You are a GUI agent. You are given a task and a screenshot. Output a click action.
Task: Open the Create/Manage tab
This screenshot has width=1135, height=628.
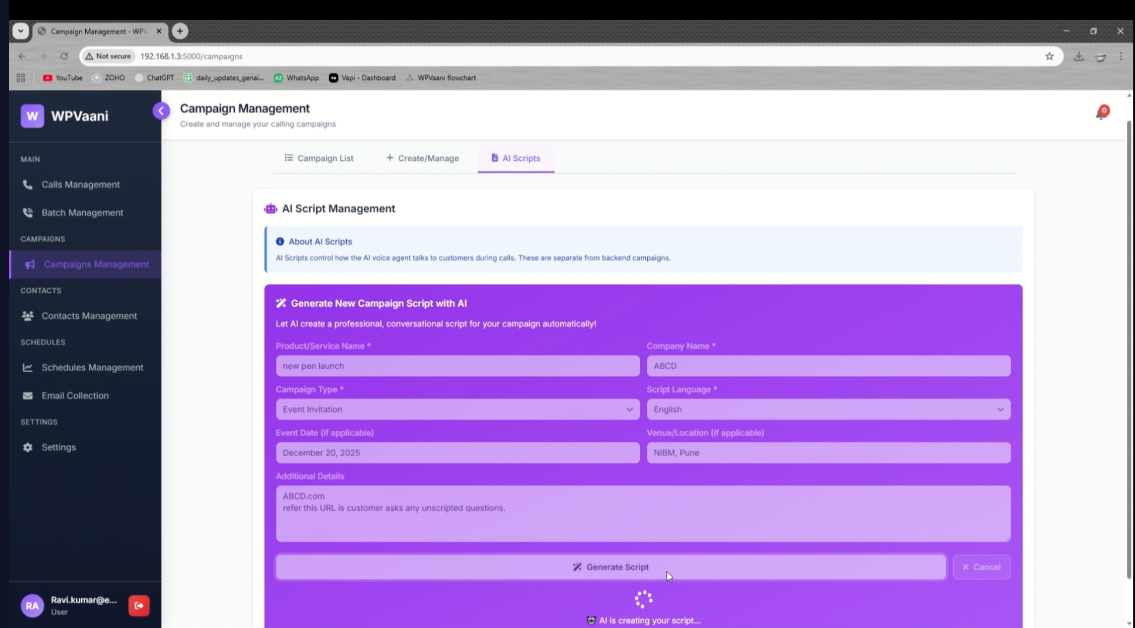[x=421, y=157]
